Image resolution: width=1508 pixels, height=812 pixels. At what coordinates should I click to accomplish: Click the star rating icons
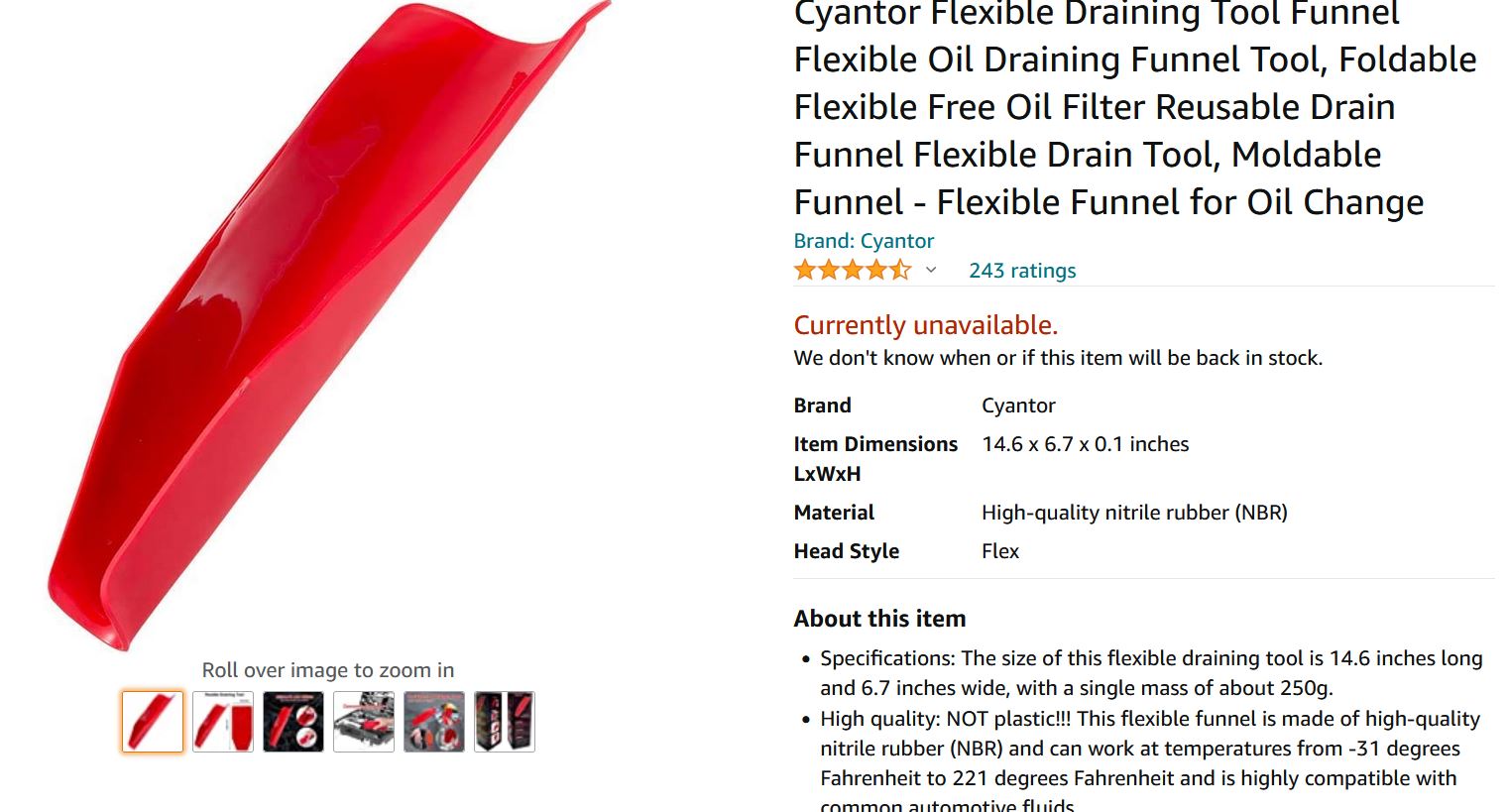click(852, 270)
